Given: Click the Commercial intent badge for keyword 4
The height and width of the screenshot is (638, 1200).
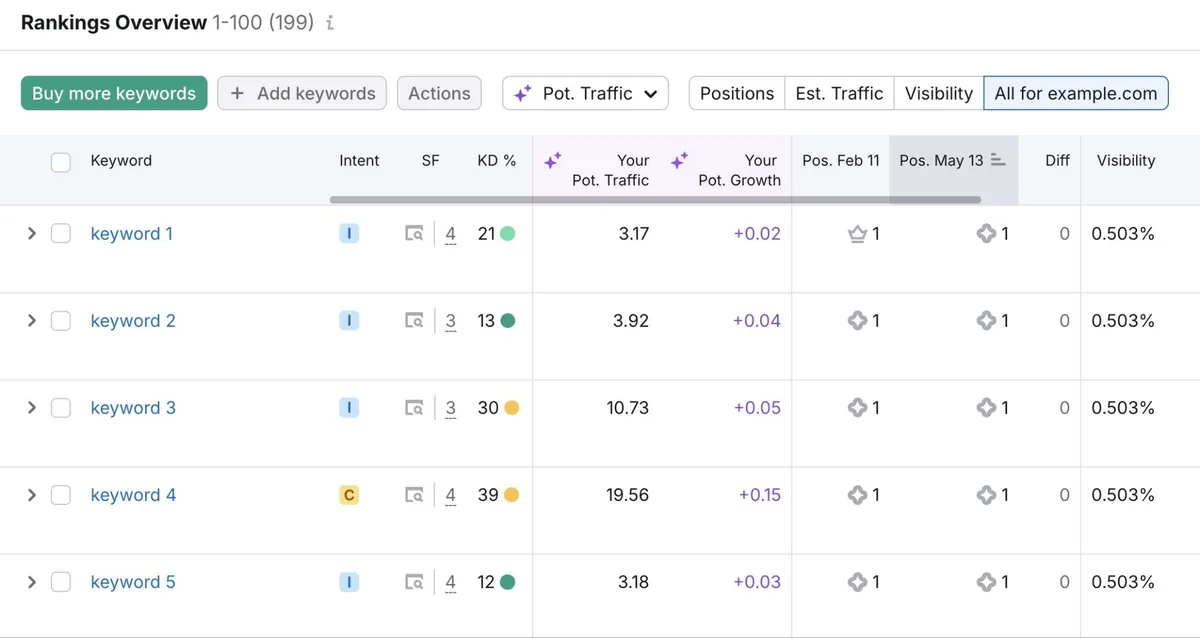Looking at the screenshot, I should (349, 495).
